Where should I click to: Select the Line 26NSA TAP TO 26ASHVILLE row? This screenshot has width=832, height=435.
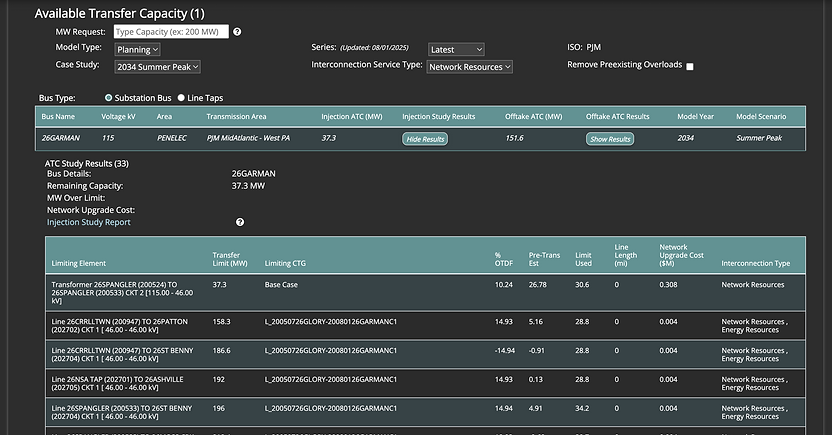(x=425, y=384)
